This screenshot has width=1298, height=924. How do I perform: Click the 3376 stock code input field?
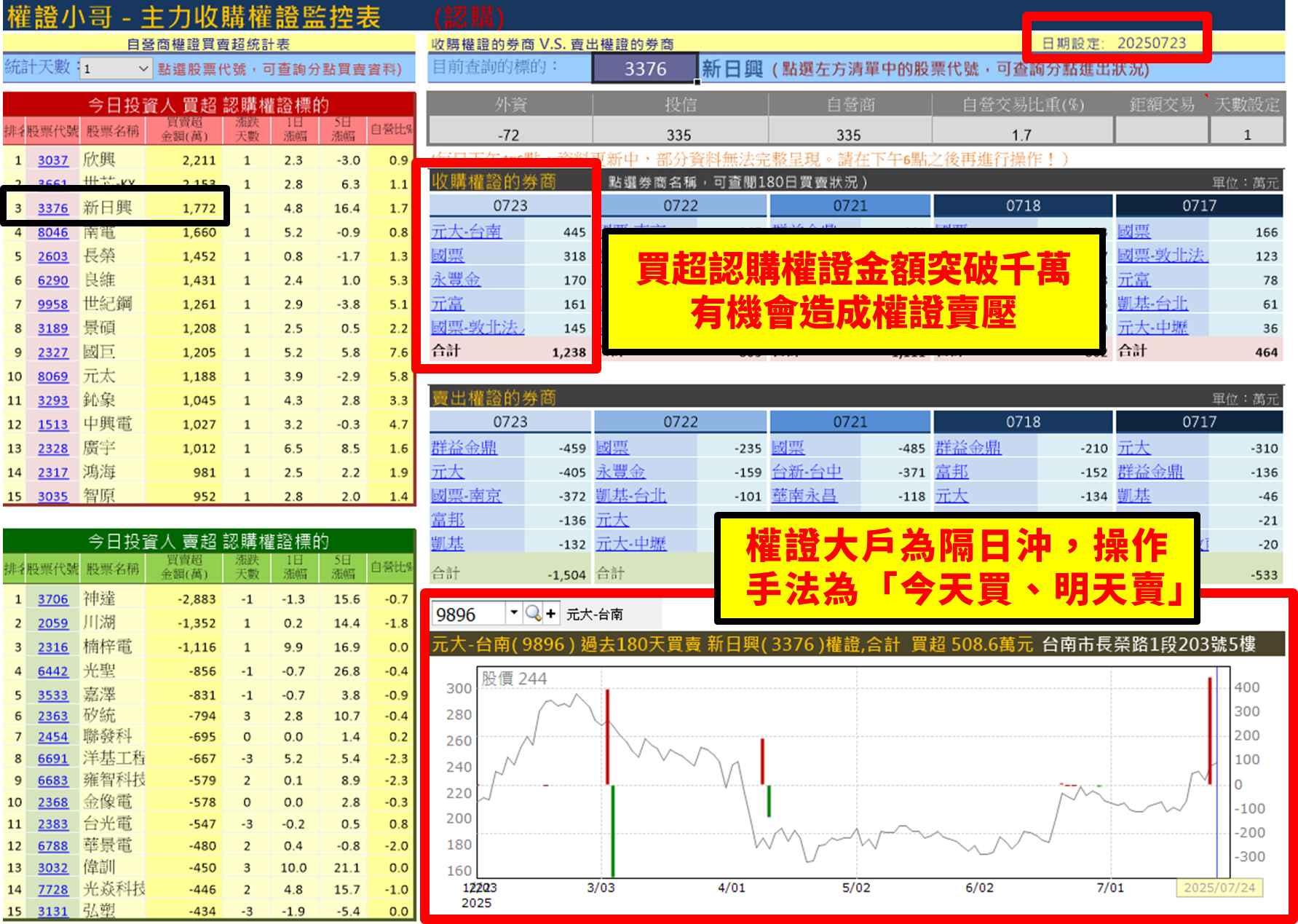645,69
